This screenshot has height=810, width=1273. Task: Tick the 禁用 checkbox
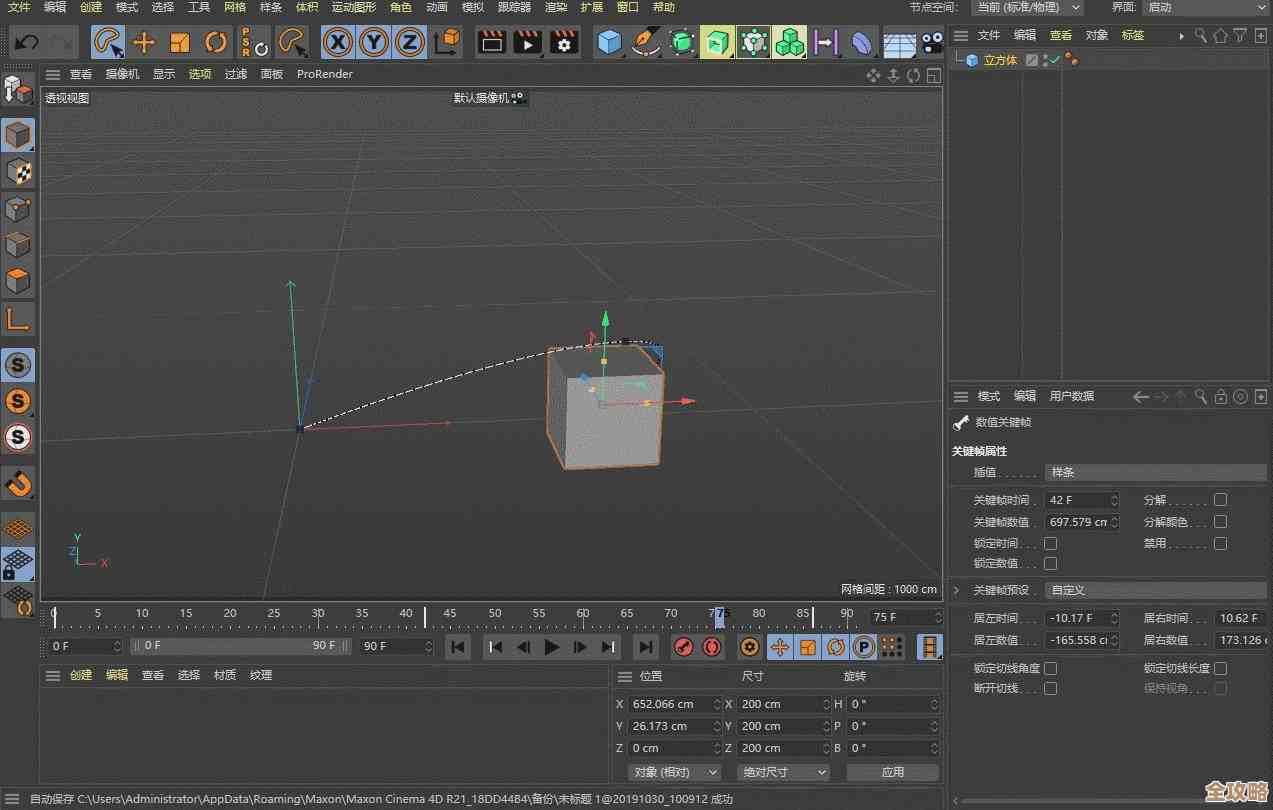[x=1220, y=543]
